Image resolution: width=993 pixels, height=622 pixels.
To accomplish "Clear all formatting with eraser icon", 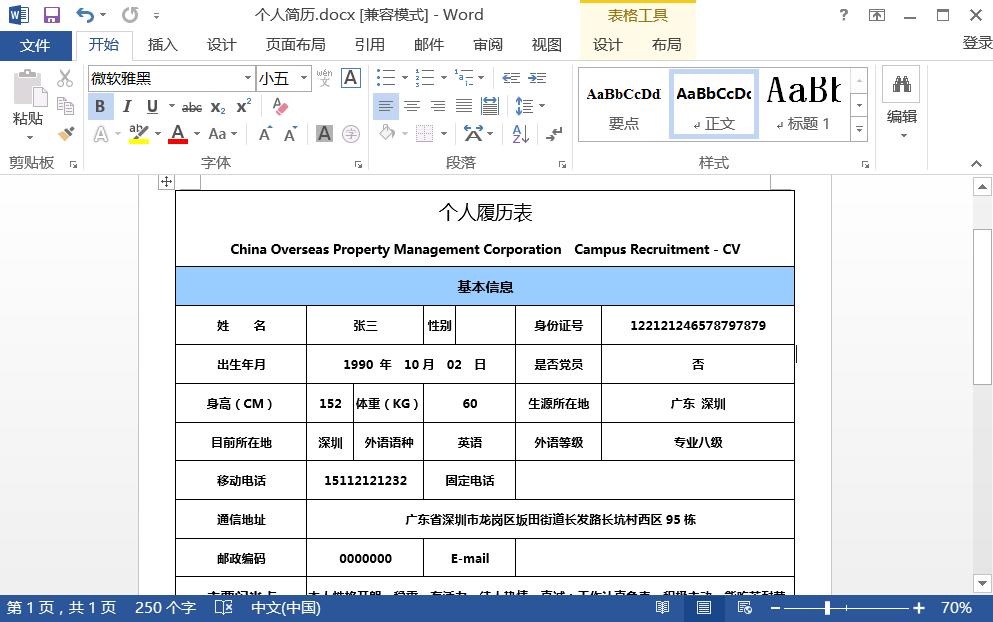I will tap(279, 107).
